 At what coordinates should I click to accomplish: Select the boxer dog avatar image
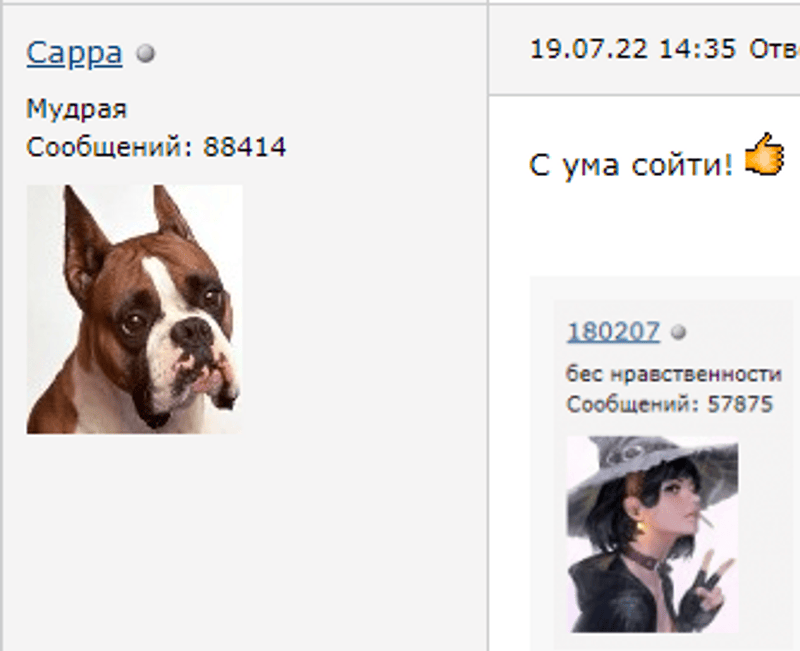(x=134, y=309)
